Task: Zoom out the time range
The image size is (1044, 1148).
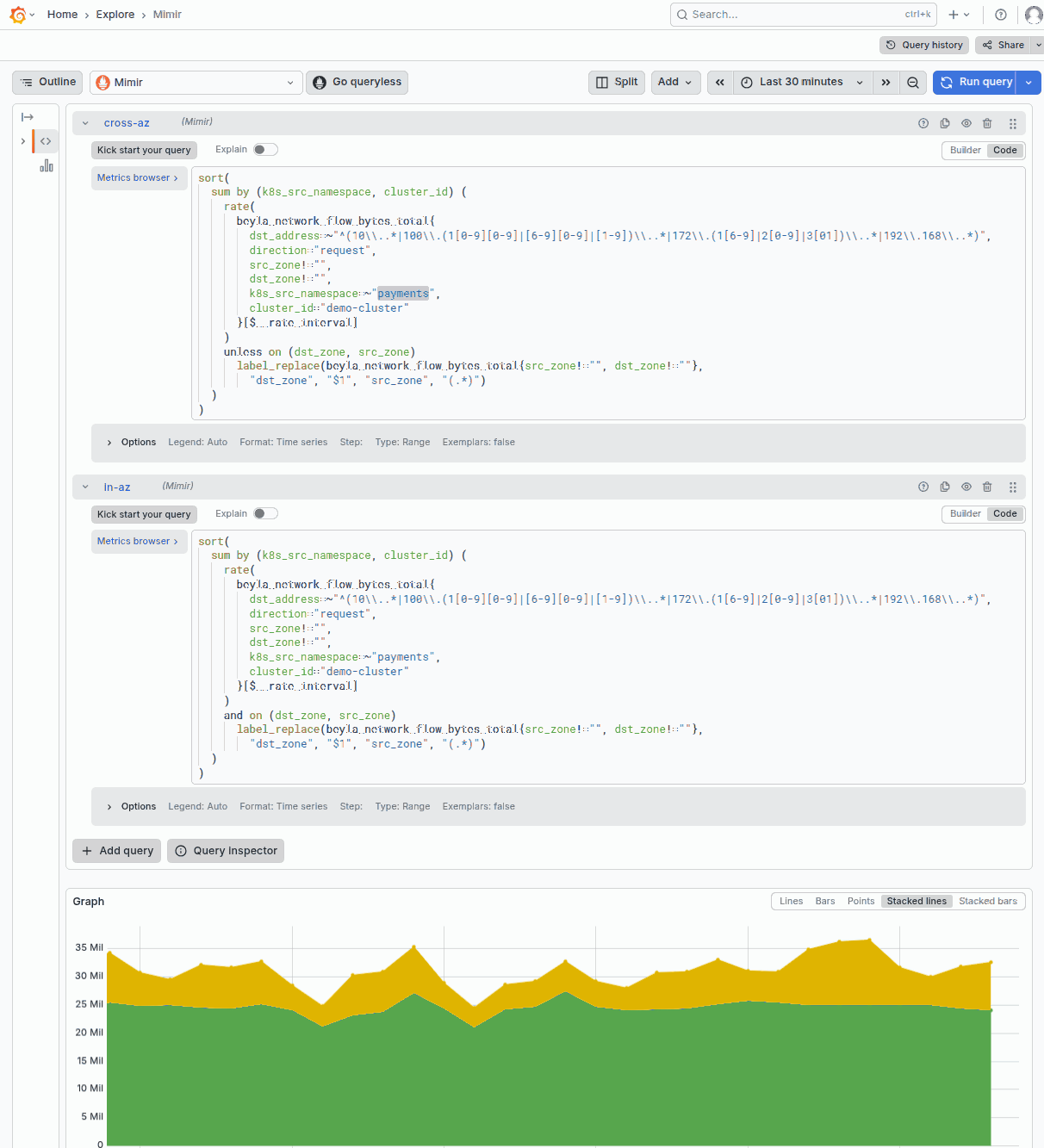Action: click(913, 83)
